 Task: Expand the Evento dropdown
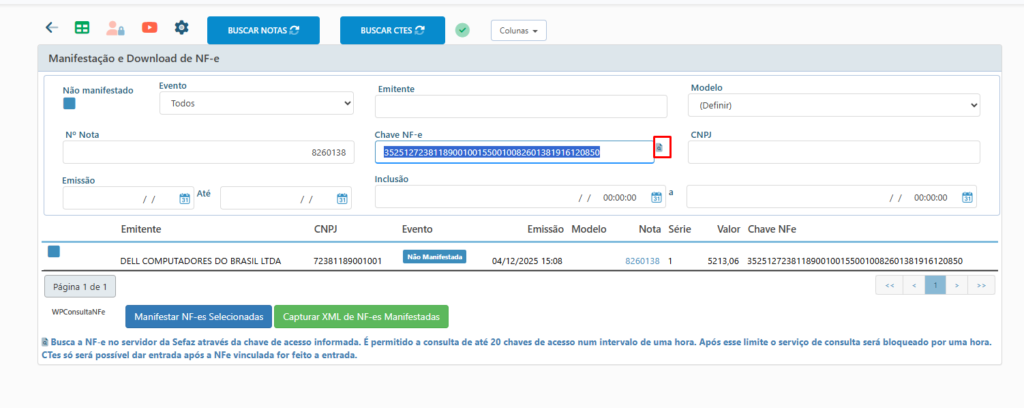click(257, 103)
